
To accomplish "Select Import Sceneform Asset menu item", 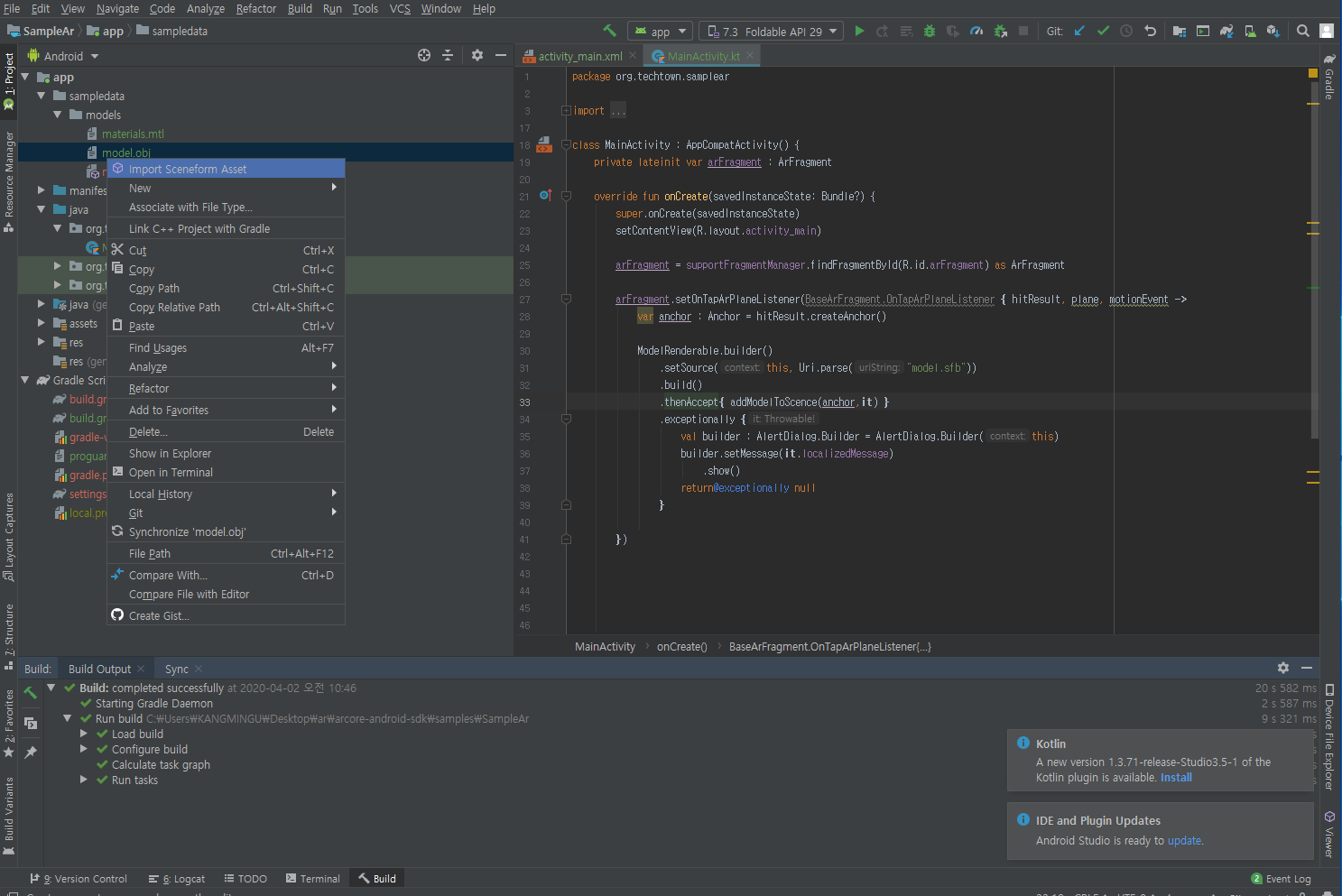I will tap(226, 169).
